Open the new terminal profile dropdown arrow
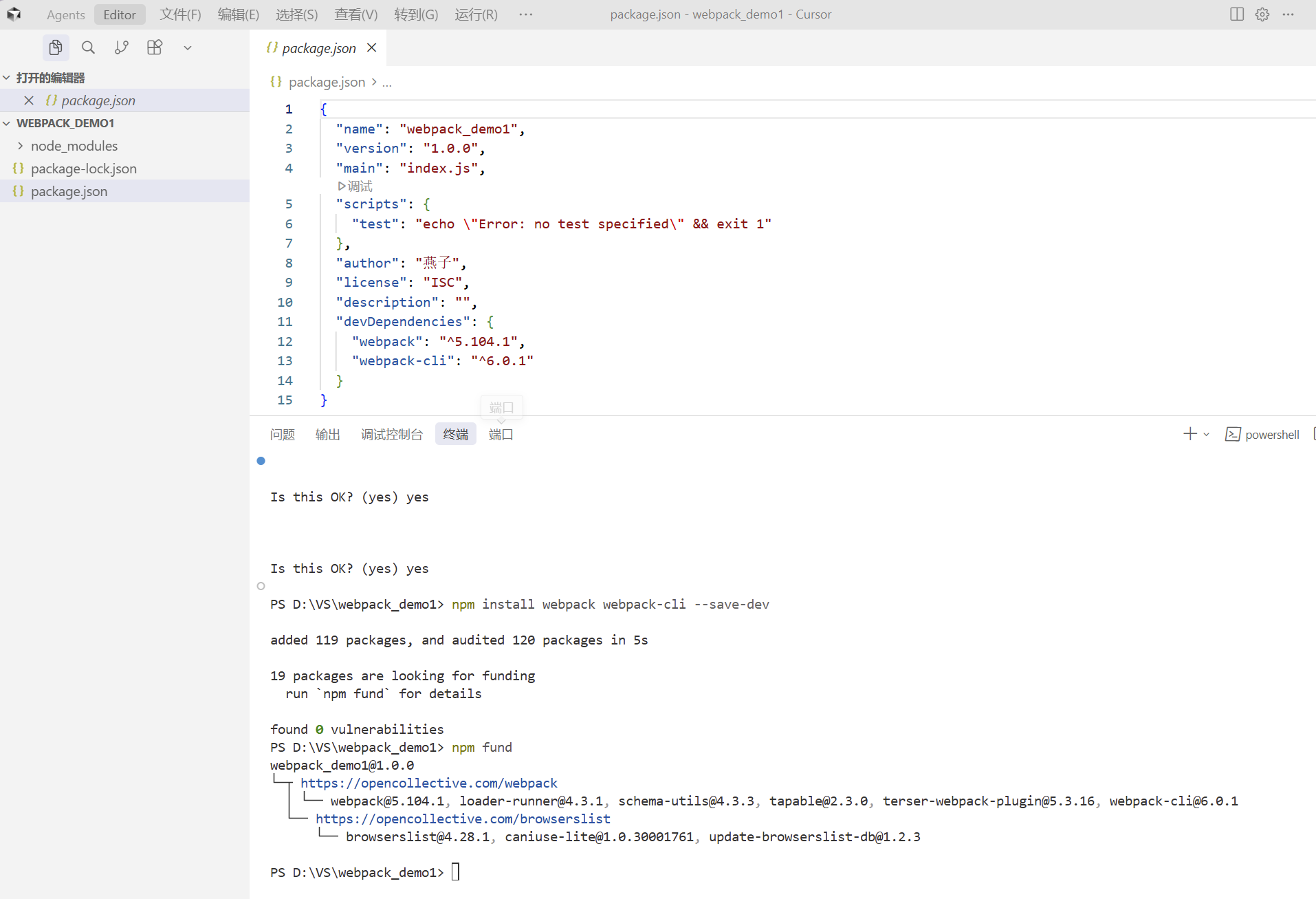Viewport: 1316px width, 899px height. (1206, 435)
